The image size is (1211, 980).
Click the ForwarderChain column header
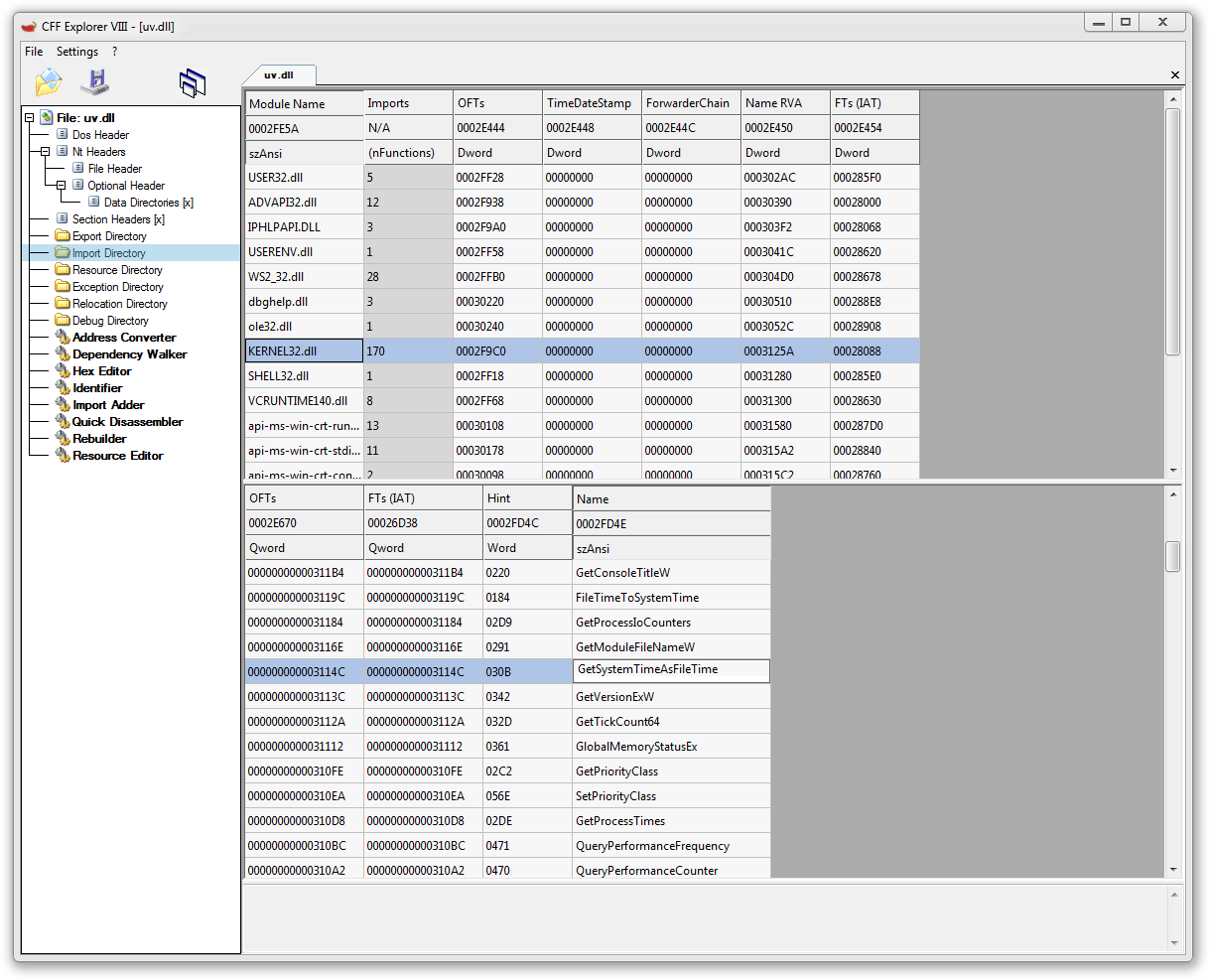point(691,103)
